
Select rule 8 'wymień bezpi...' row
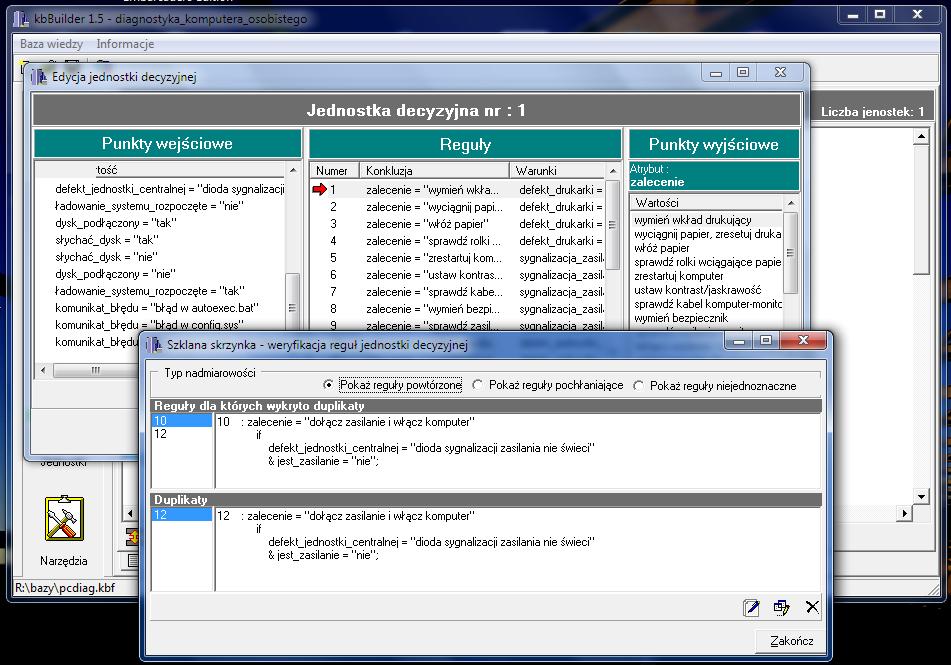[x=458, y=309]
